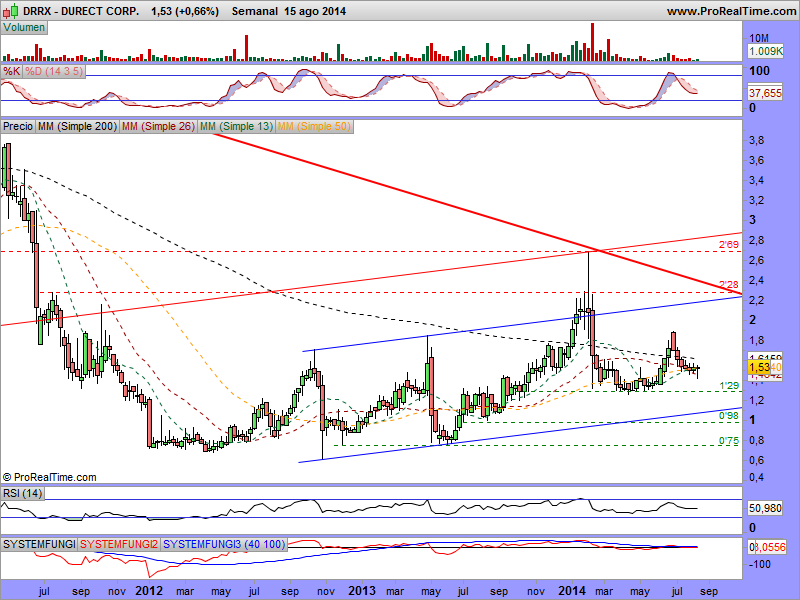Select the red MM (Simple 26) label
Viewport: 800px width, 600px height.
click(x=157, y=127)
